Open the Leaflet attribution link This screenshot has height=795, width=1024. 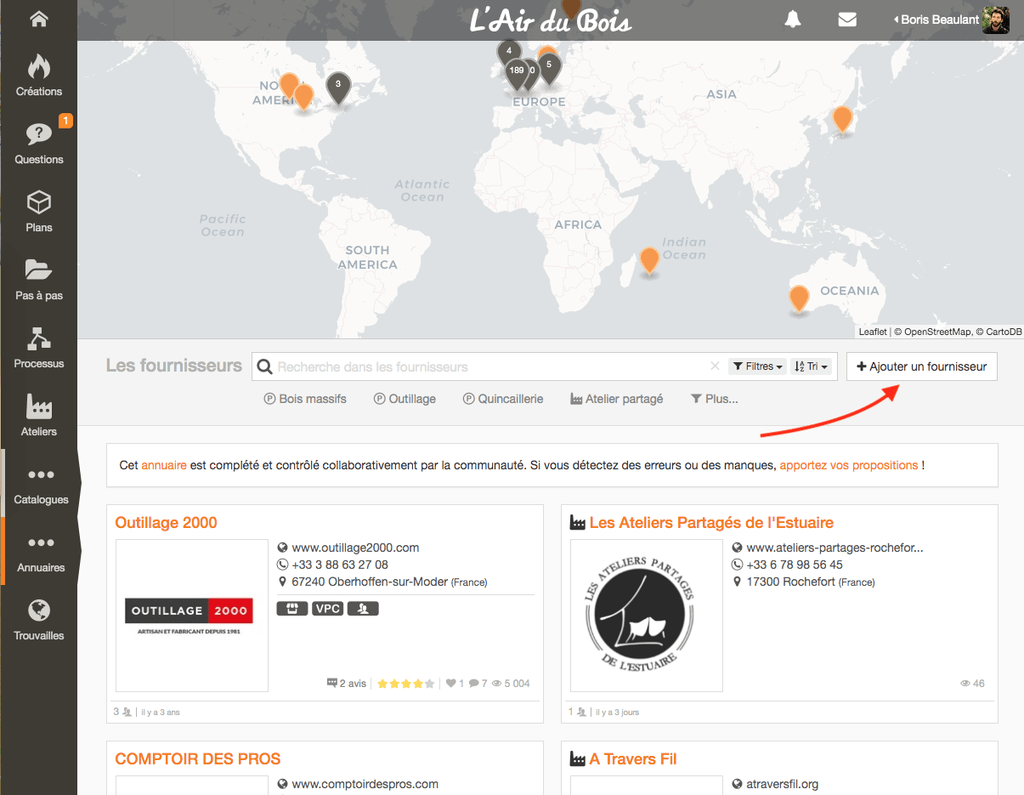tap(872, 332)
